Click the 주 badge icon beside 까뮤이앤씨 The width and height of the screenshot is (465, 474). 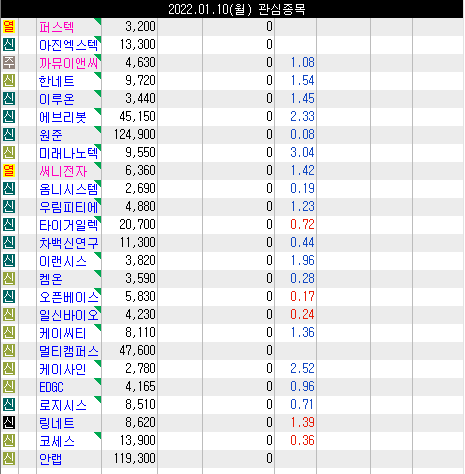(9, 63)
